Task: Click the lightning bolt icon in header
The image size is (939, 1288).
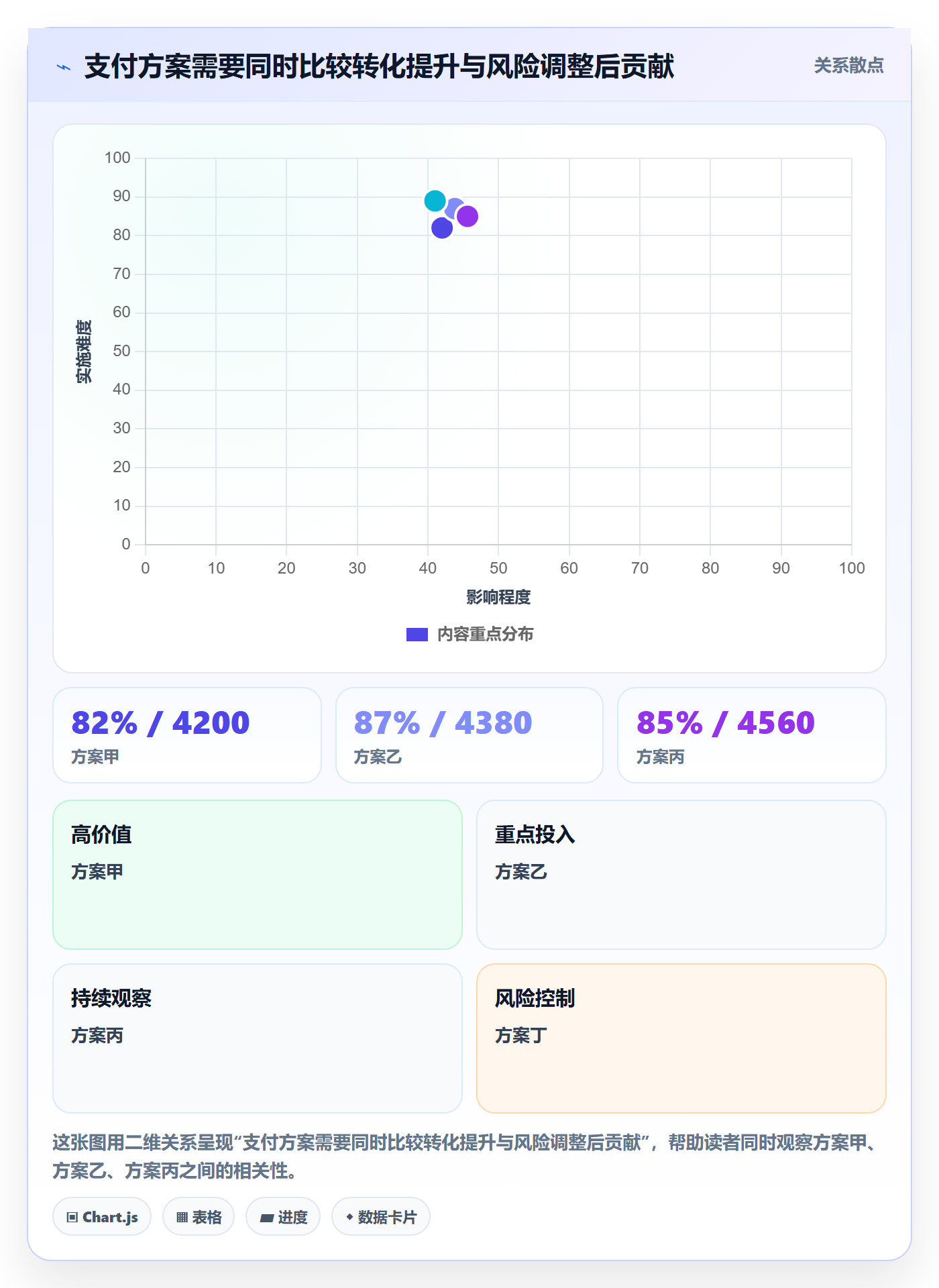Action: click(x=64, y=67)
